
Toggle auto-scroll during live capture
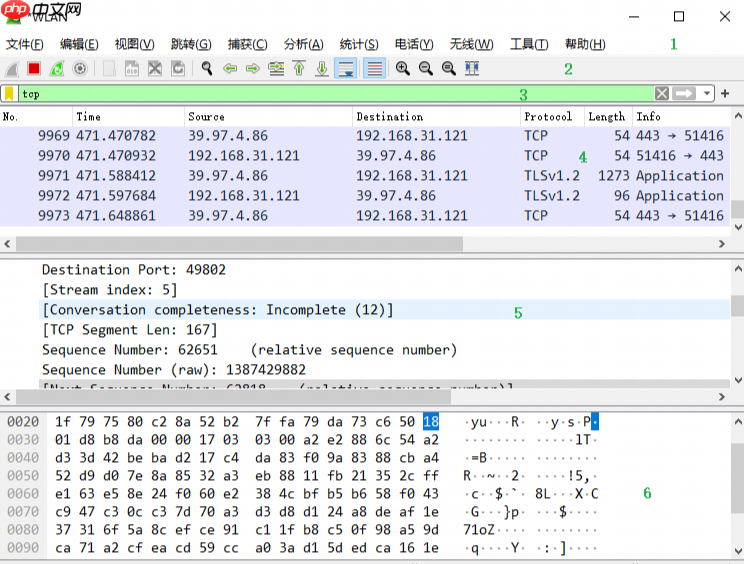click(346, 69)
